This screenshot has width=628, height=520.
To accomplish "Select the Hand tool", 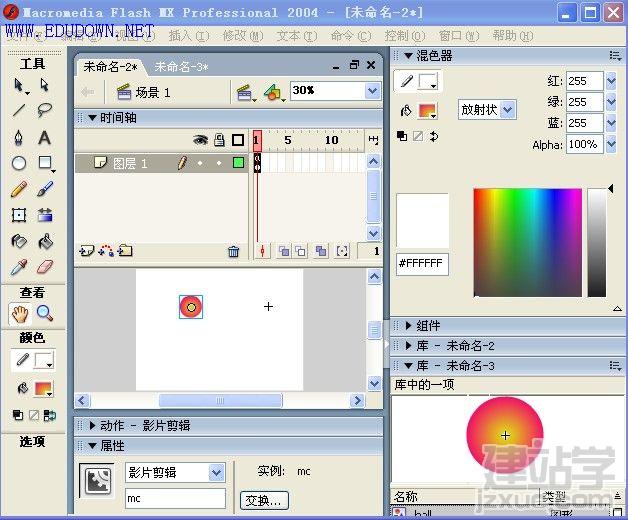I will point(19,313).
